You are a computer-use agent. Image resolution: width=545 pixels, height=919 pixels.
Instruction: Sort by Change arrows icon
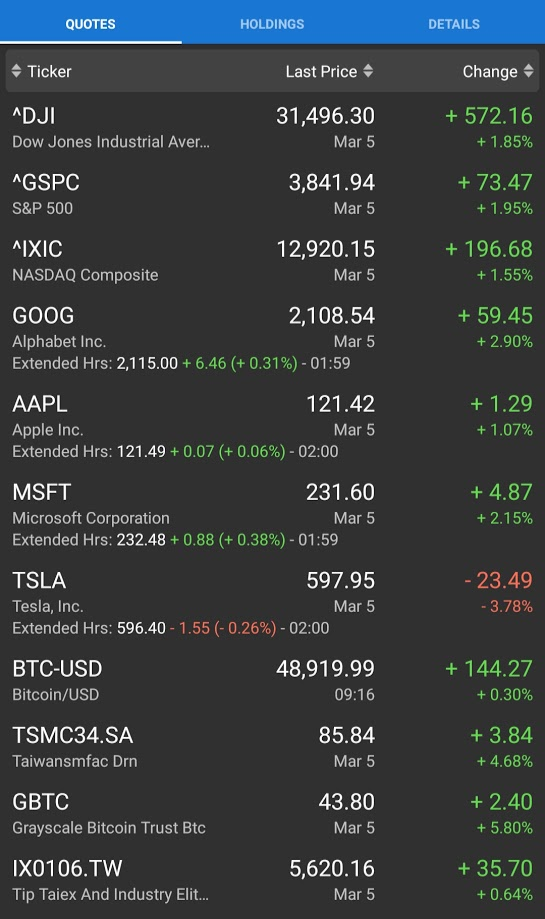click(529, 71)
